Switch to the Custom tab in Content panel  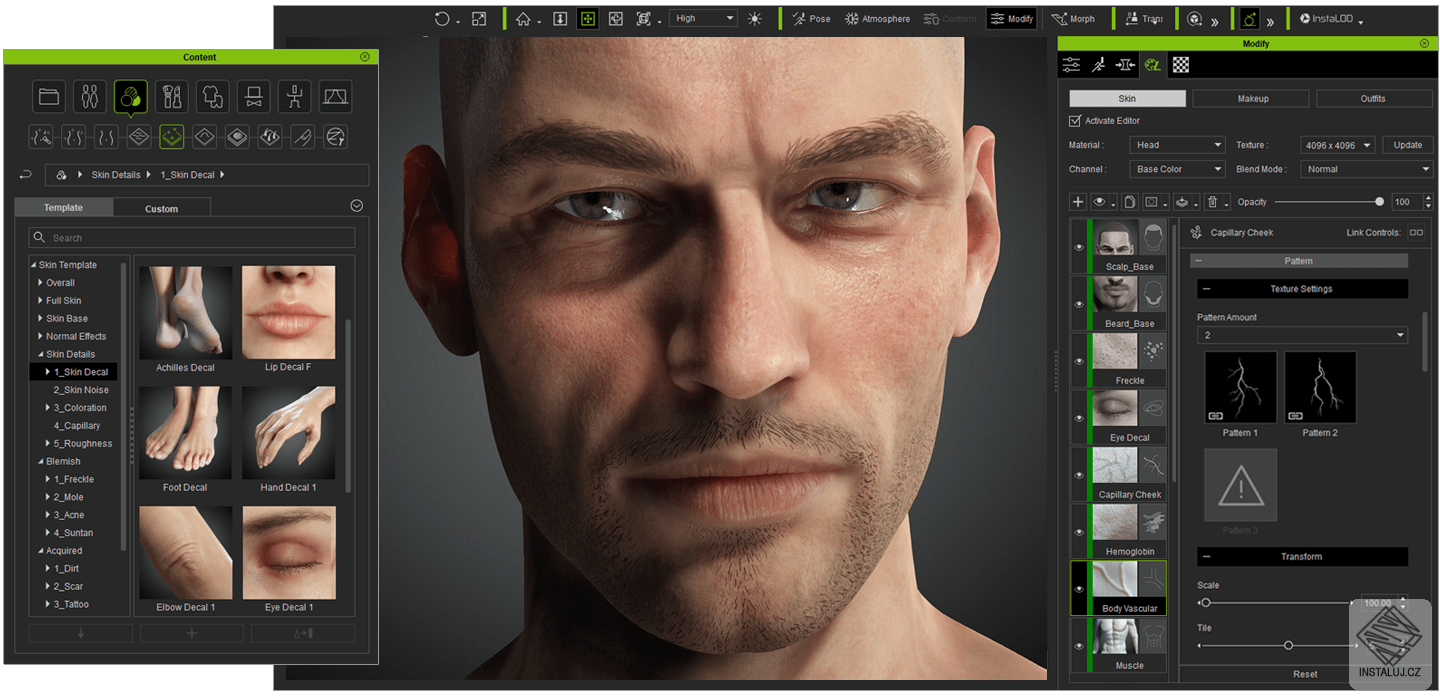click(161, 207)
